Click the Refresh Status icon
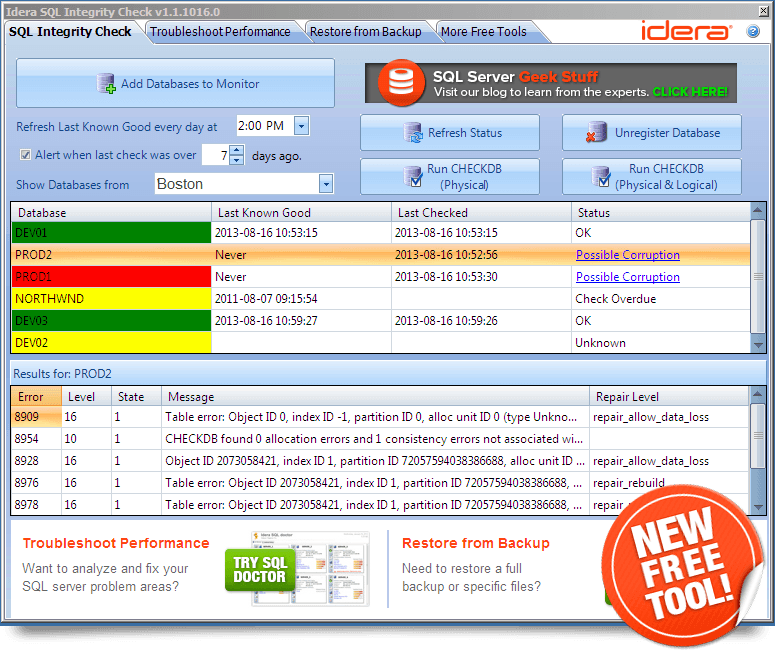The height and width of the screenshot is (650, 775). click(x=413, y=133)
